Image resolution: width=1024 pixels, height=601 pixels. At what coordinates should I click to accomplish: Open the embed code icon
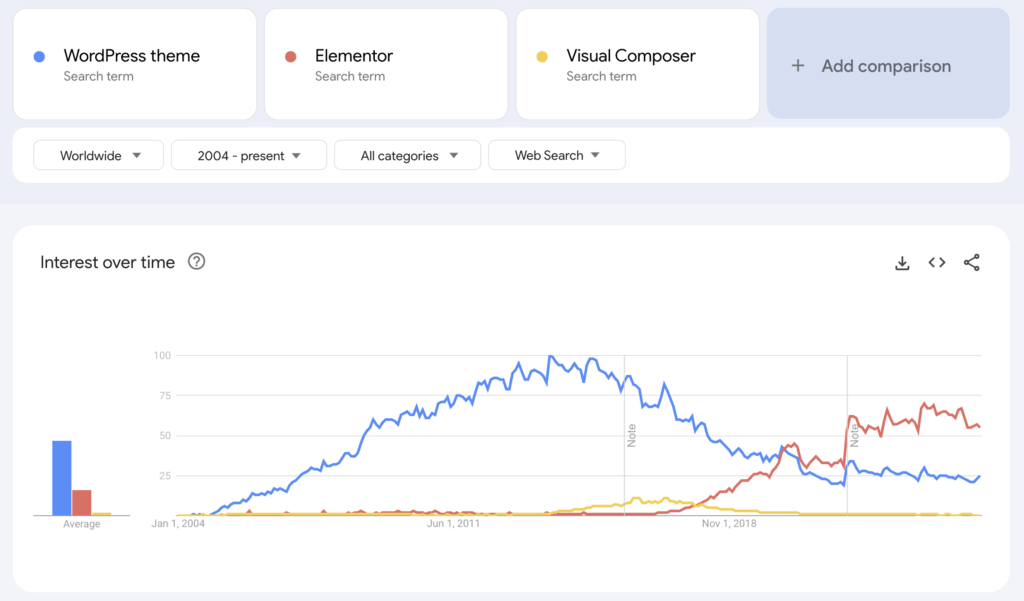(937, 263)
